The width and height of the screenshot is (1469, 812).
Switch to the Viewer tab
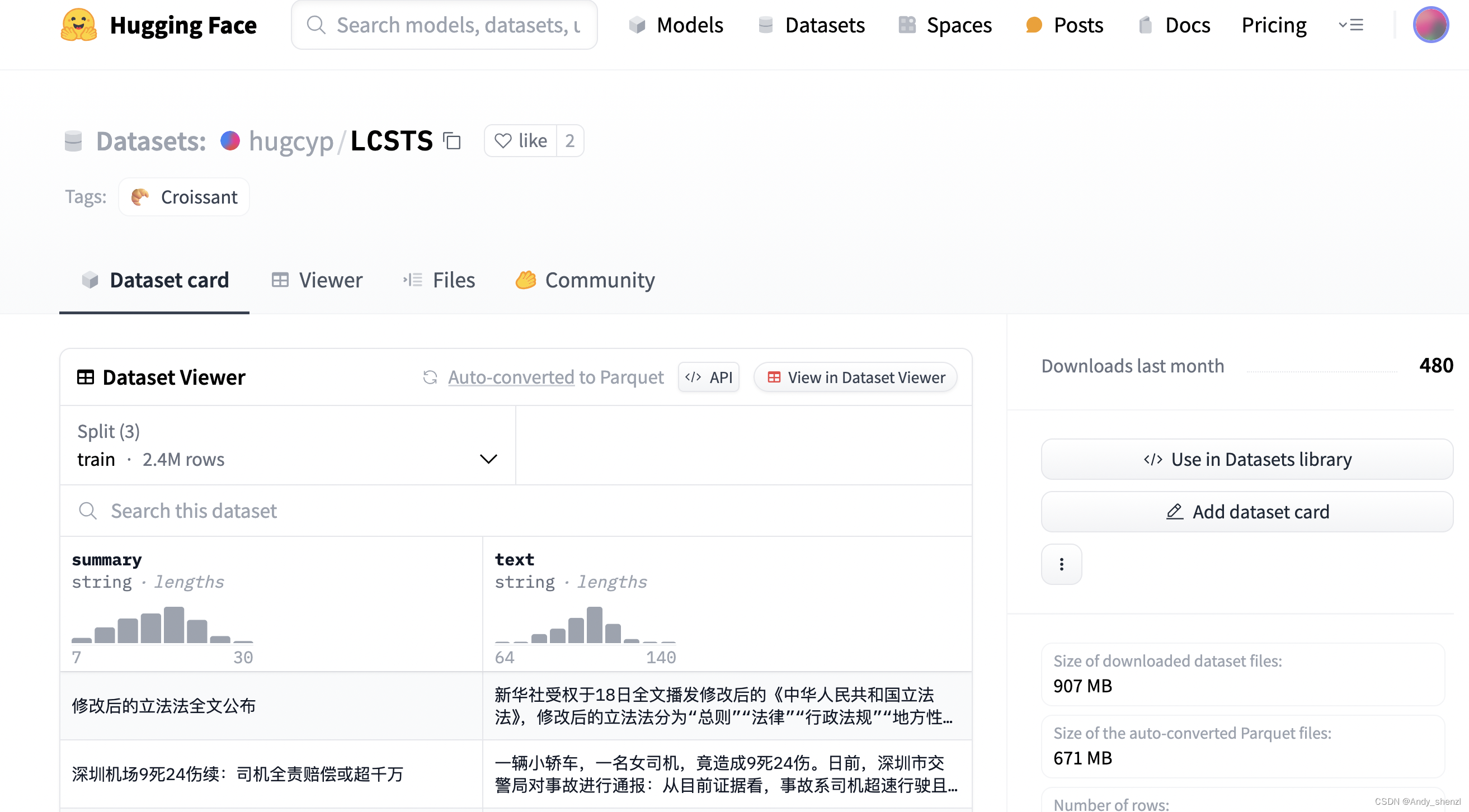click(x=317, y=280)
